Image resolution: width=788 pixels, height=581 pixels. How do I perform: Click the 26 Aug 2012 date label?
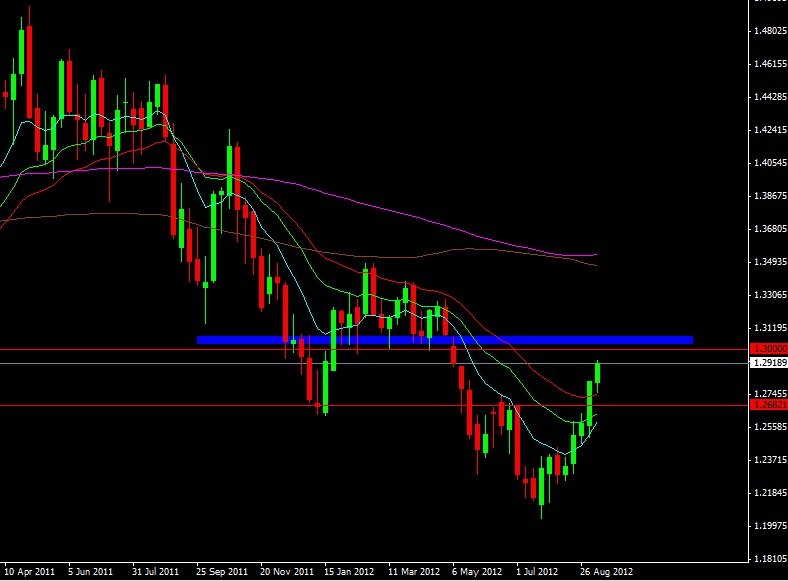coord(606,571)
